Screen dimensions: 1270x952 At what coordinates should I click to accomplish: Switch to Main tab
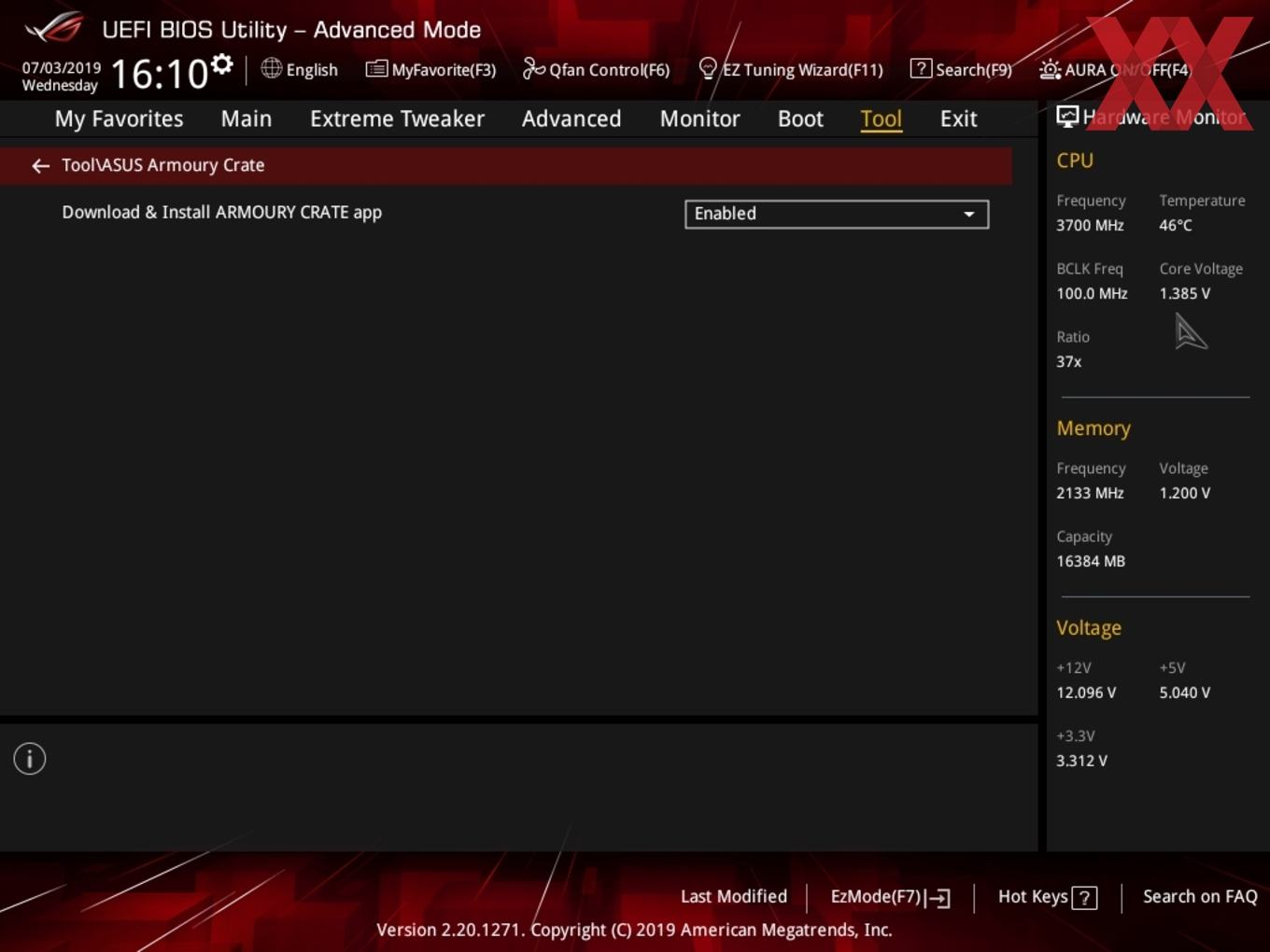pos(247,119)
